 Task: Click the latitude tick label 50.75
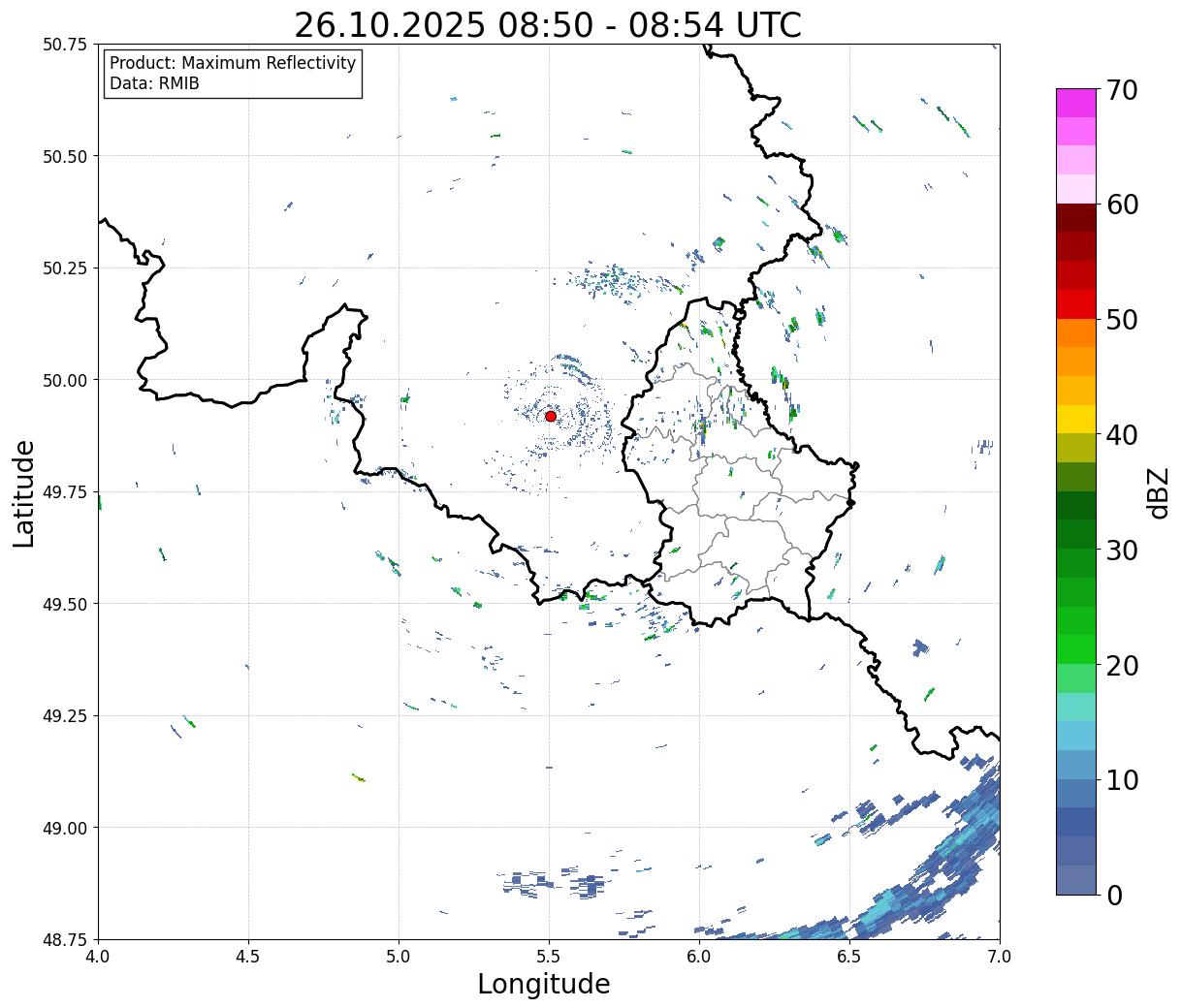click(x=65, y=45)
